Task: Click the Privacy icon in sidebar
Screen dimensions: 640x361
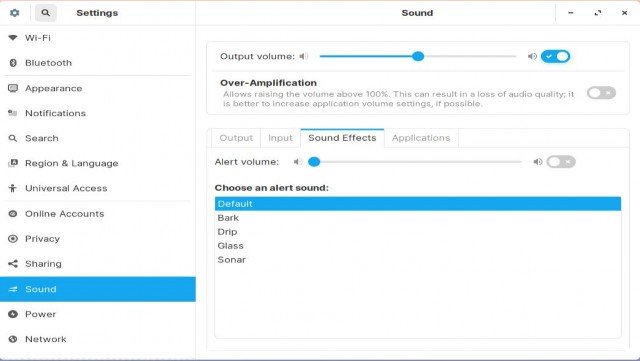Action: point(13,238)
